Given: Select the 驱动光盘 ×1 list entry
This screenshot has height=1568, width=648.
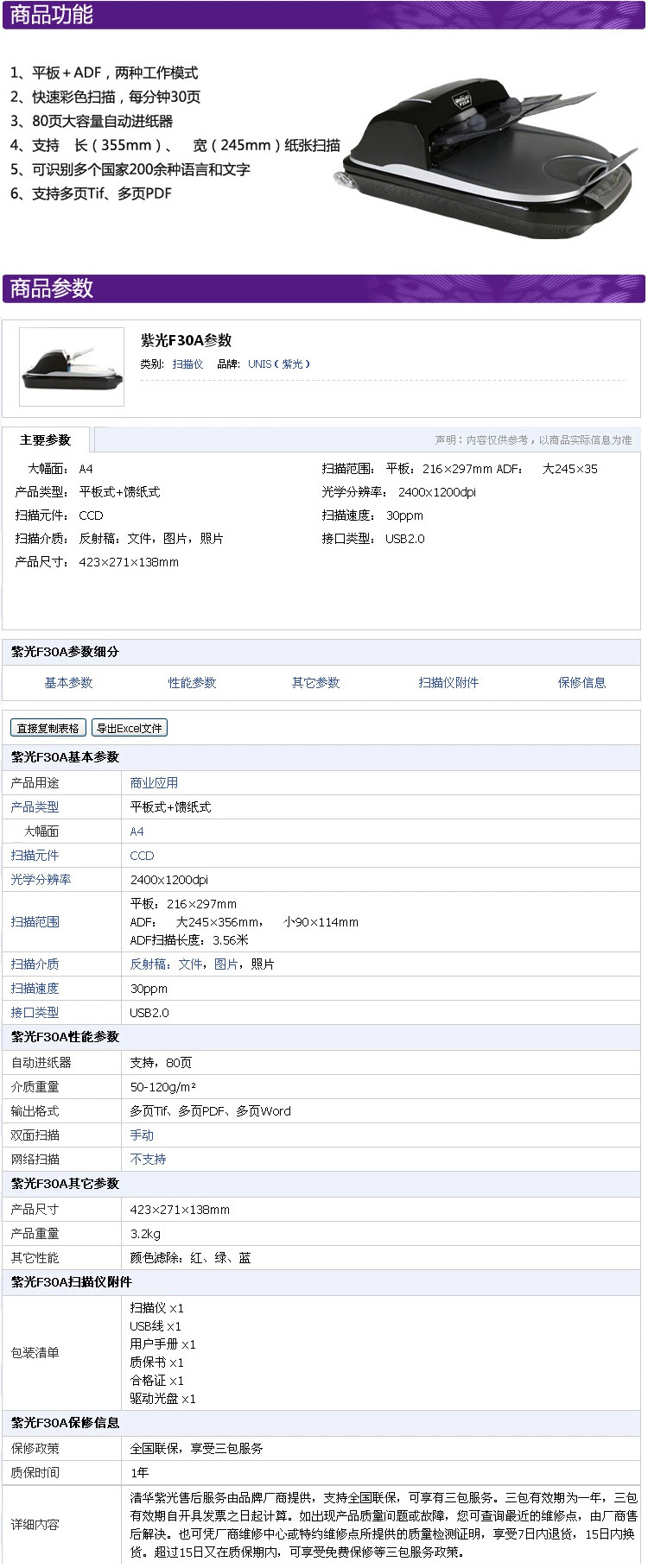Looking at the screenshot, I should click(162, 1399).
